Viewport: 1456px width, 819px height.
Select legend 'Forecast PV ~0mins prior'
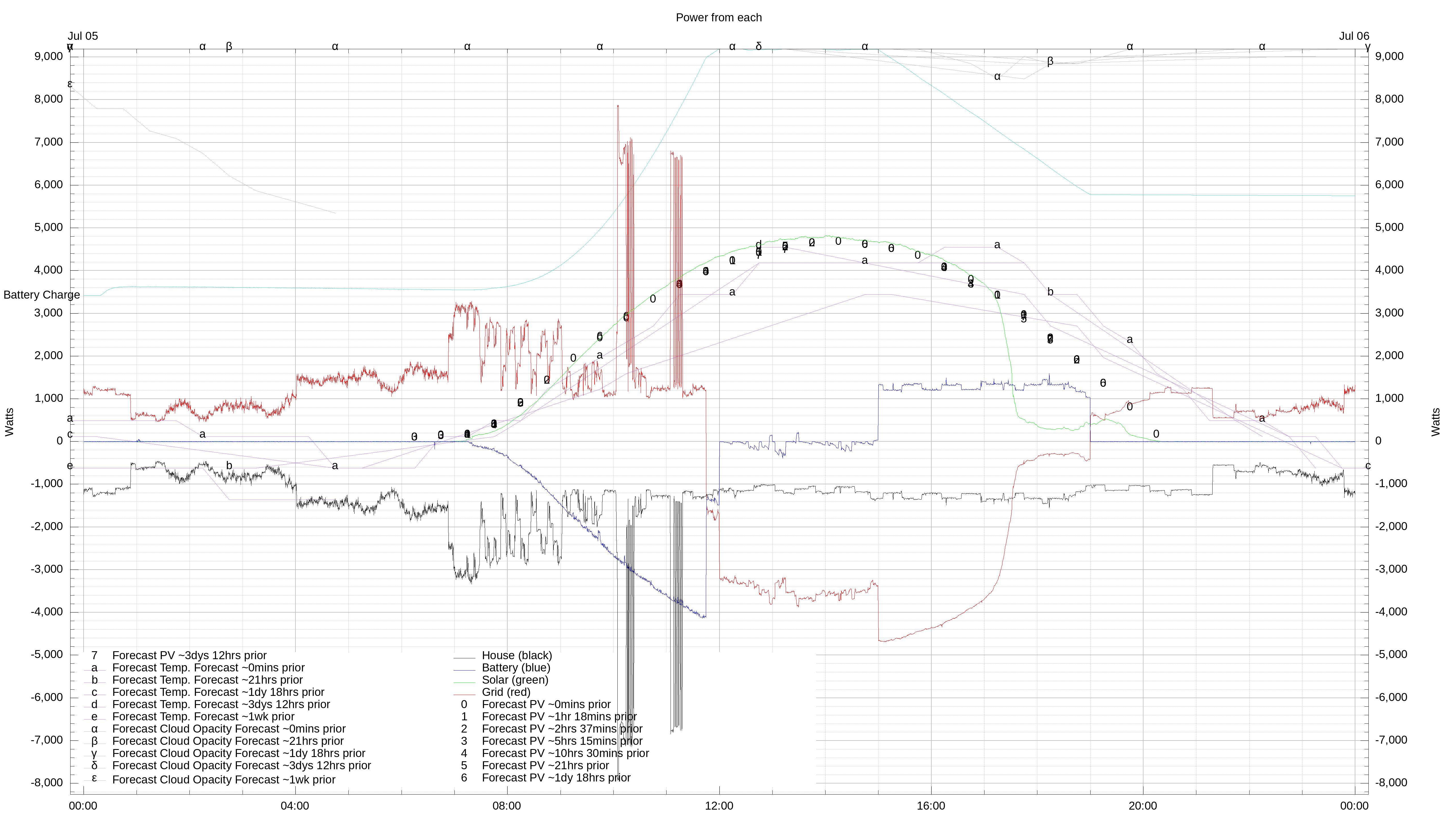(x=546, y=705)
